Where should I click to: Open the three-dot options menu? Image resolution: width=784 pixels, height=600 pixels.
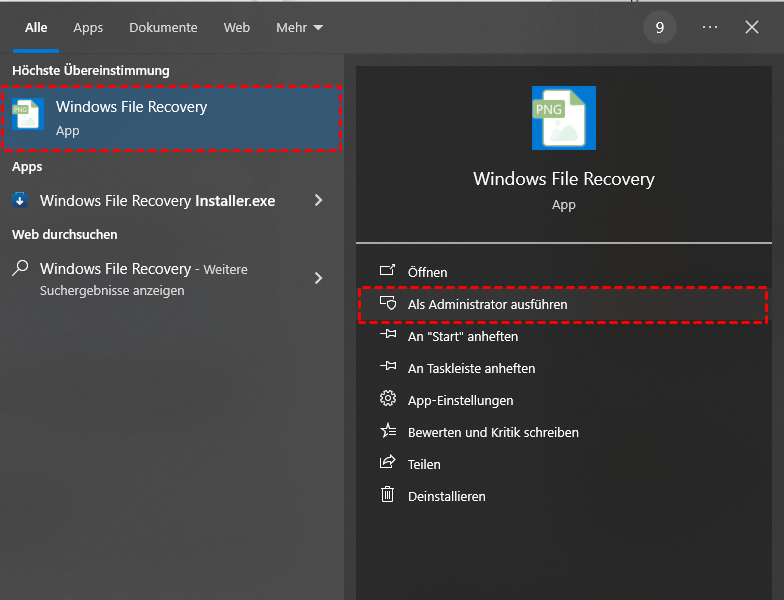tap(710, 27)
